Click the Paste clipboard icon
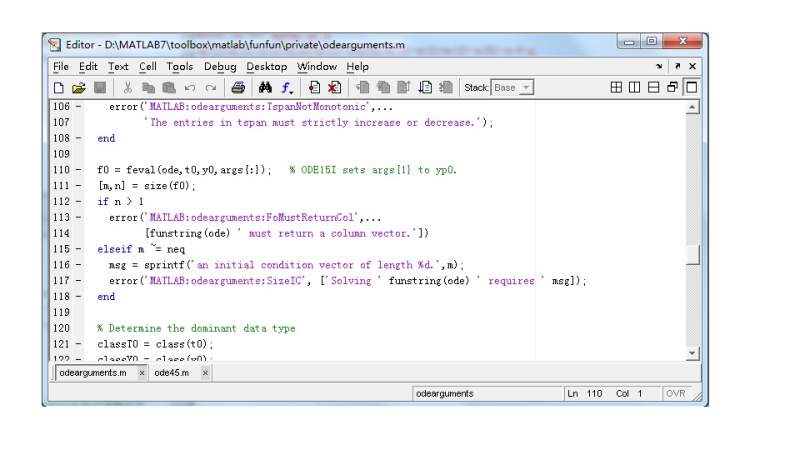 pyautogui.click(x=169, y=88)
